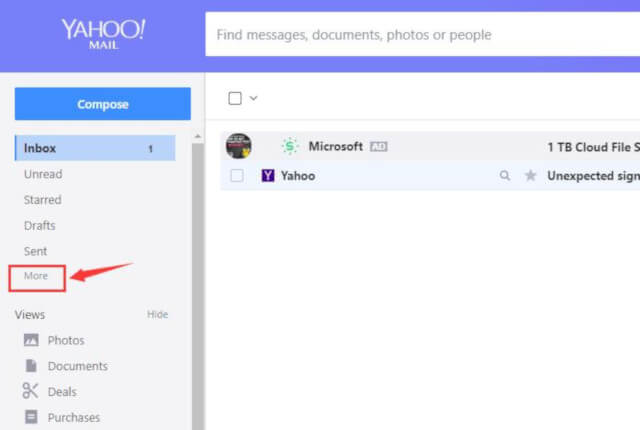Click the Photos view icon
Image resolution: width=640 pixels, height=430 pixels.
coord(31,340)
